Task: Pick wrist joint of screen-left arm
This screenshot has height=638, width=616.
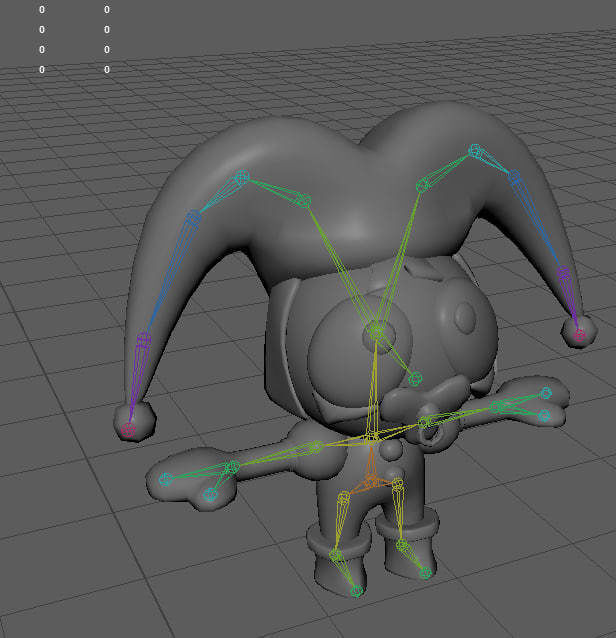Action: (232, 468)
